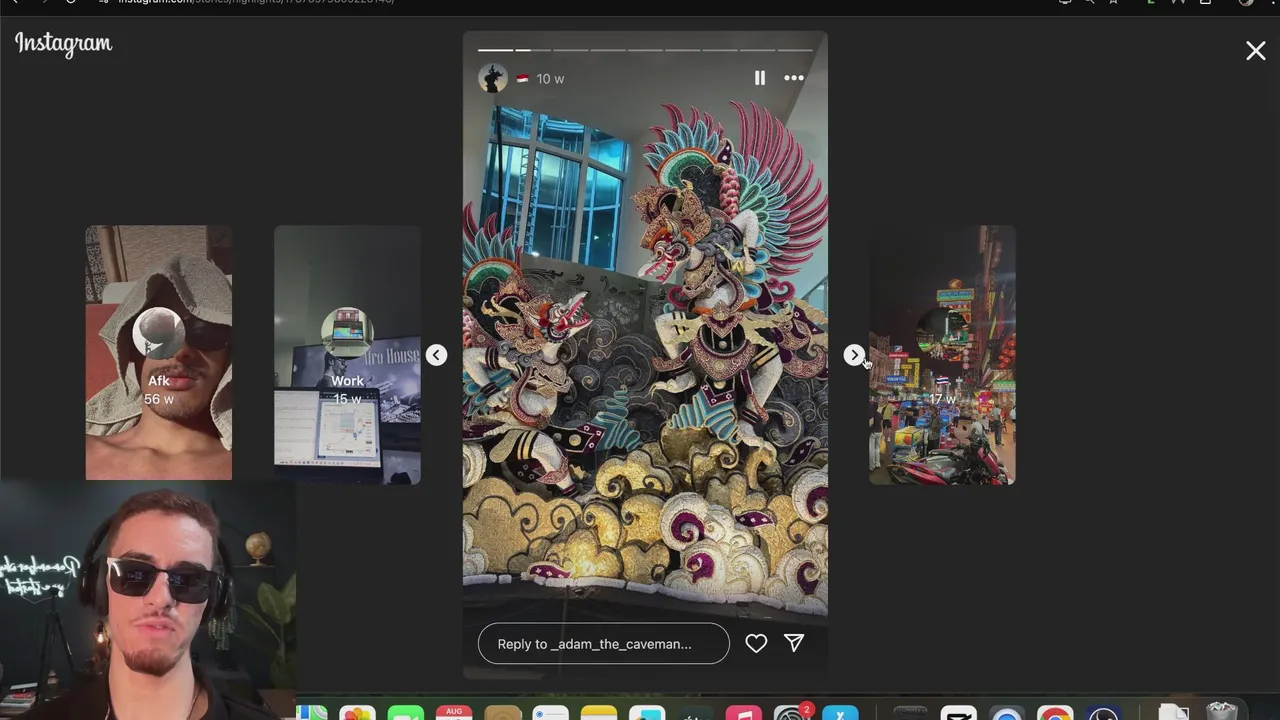Open Calendar from the Dock
Screen dimensions: 1280x720
[454, 713]
